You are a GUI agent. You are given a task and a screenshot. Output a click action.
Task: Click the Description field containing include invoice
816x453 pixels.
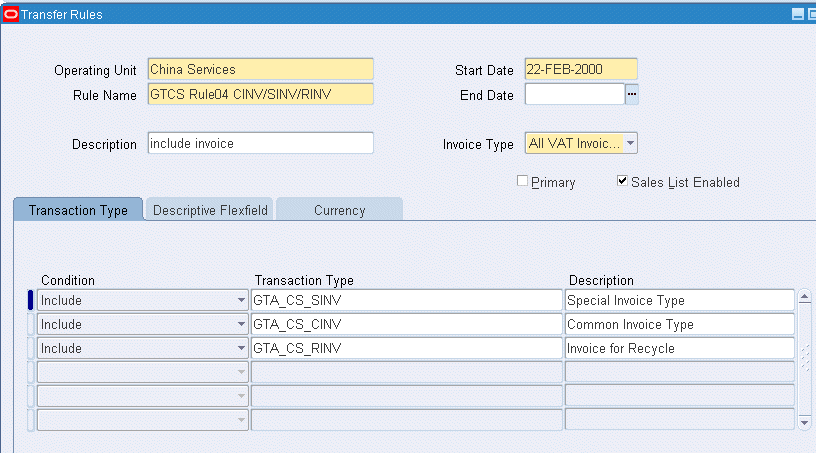261,143
